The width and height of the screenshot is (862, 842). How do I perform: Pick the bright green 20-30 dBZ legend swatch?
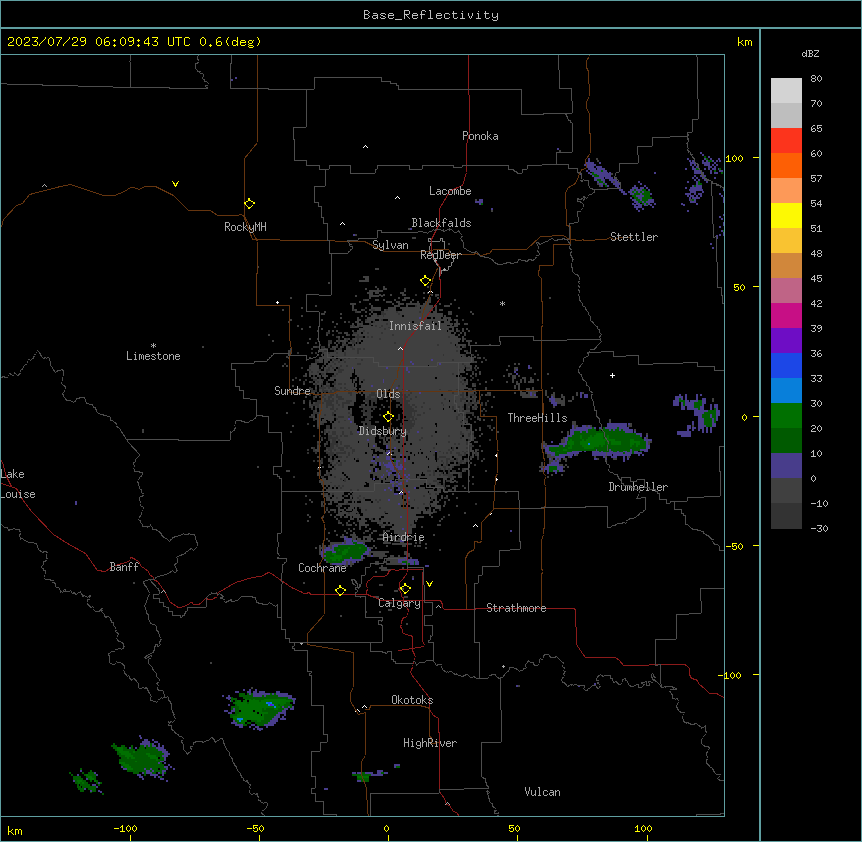tap(786, 416)
